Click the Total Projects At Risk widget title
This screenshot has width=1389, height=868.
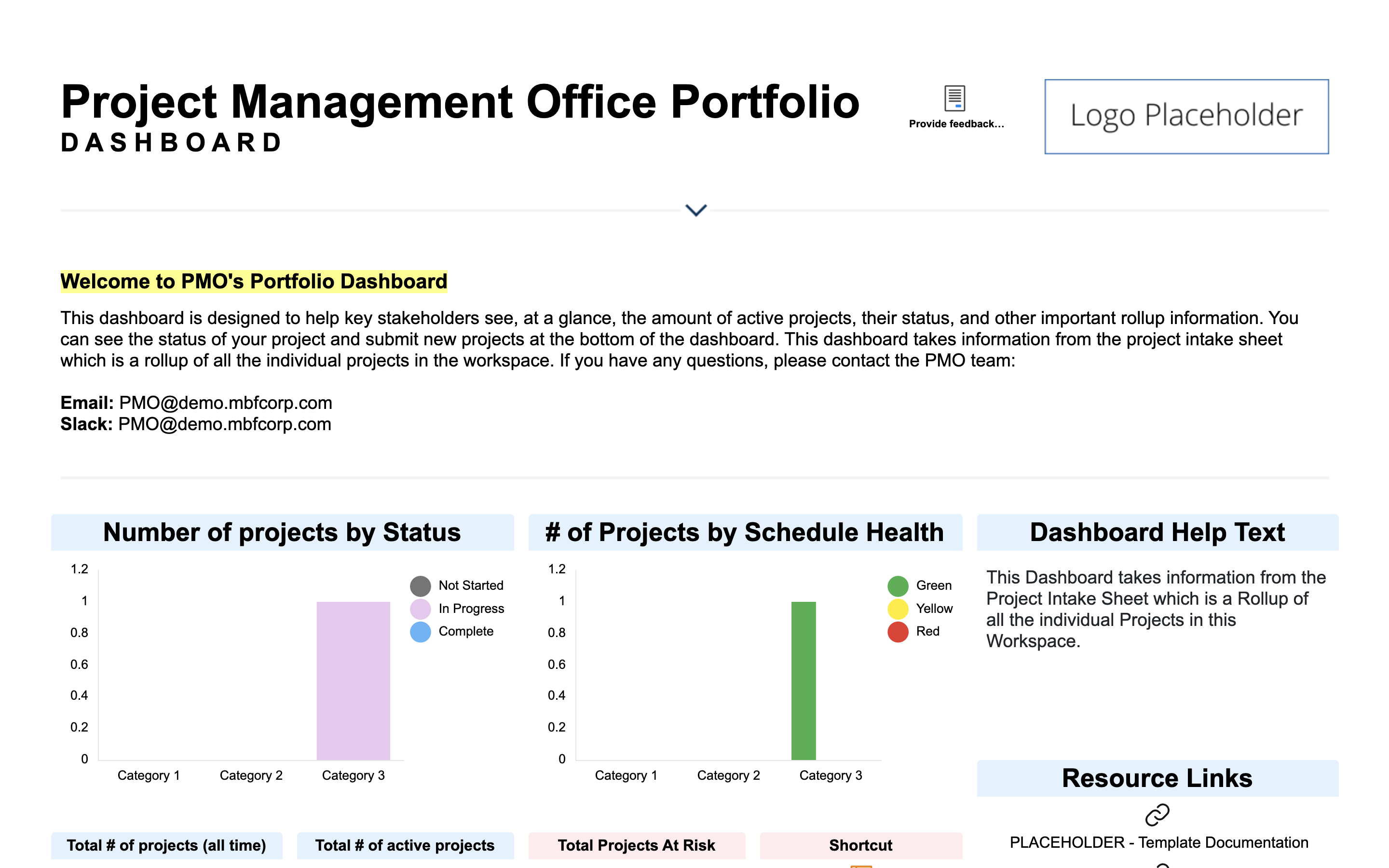[636, 845]
